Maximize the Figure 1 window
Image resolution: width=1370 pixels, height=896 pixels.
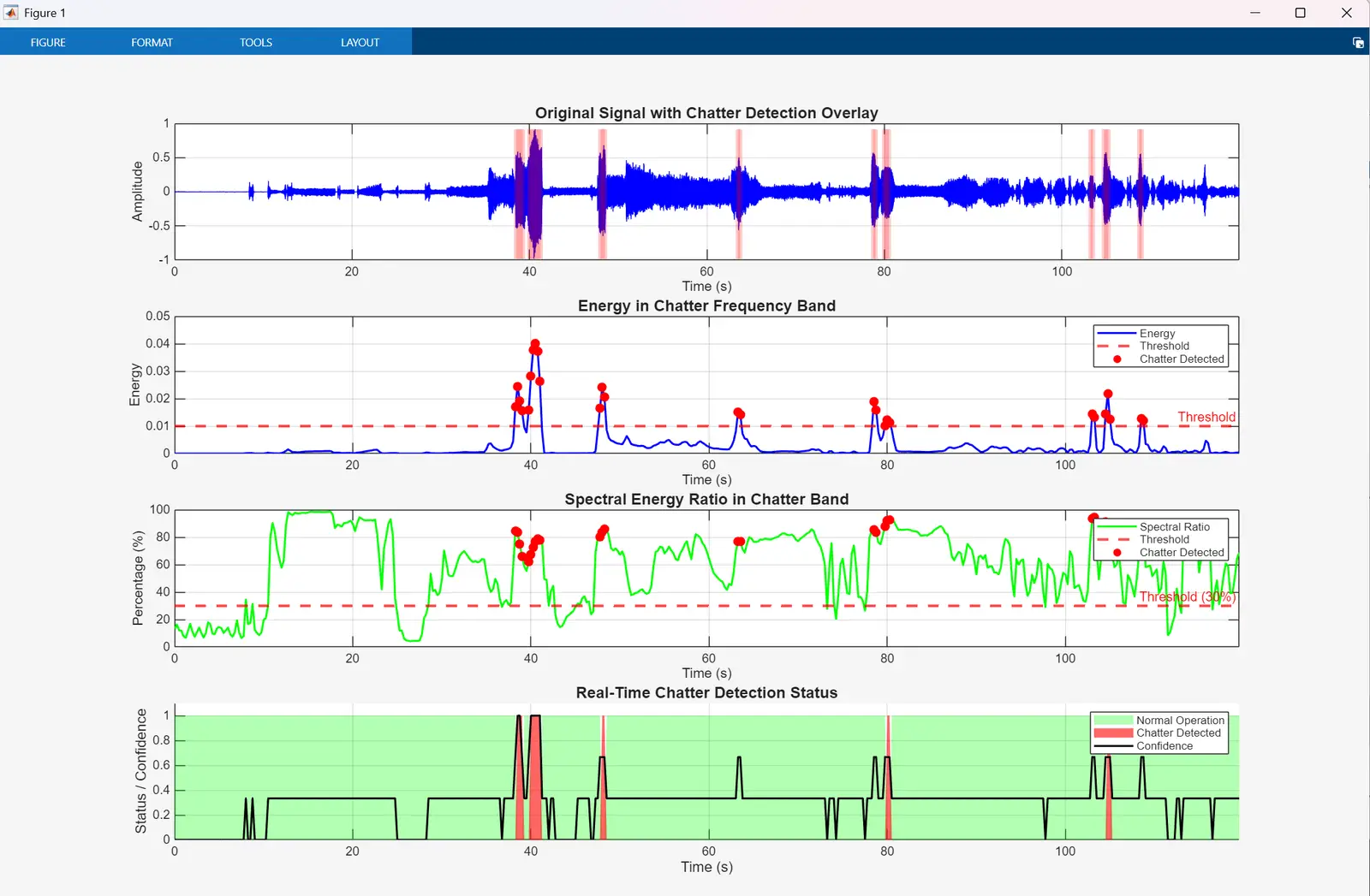click(1301, 13)
